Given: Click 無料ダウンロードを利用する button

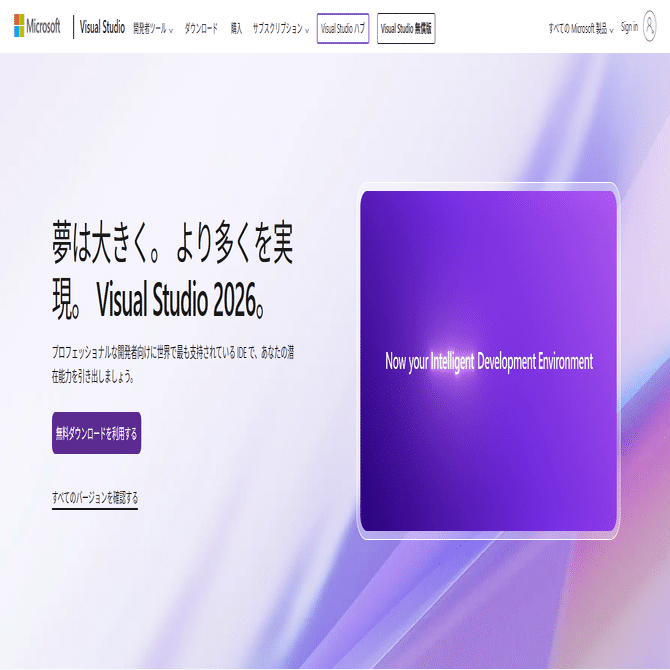Looking at the screenshot, I should coord(97,433).
